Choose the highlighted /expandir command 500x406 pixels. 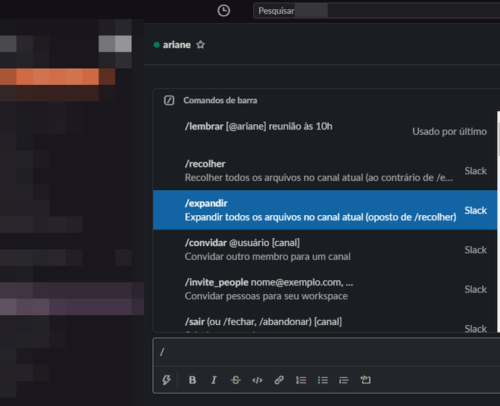(x=325, y=210)
